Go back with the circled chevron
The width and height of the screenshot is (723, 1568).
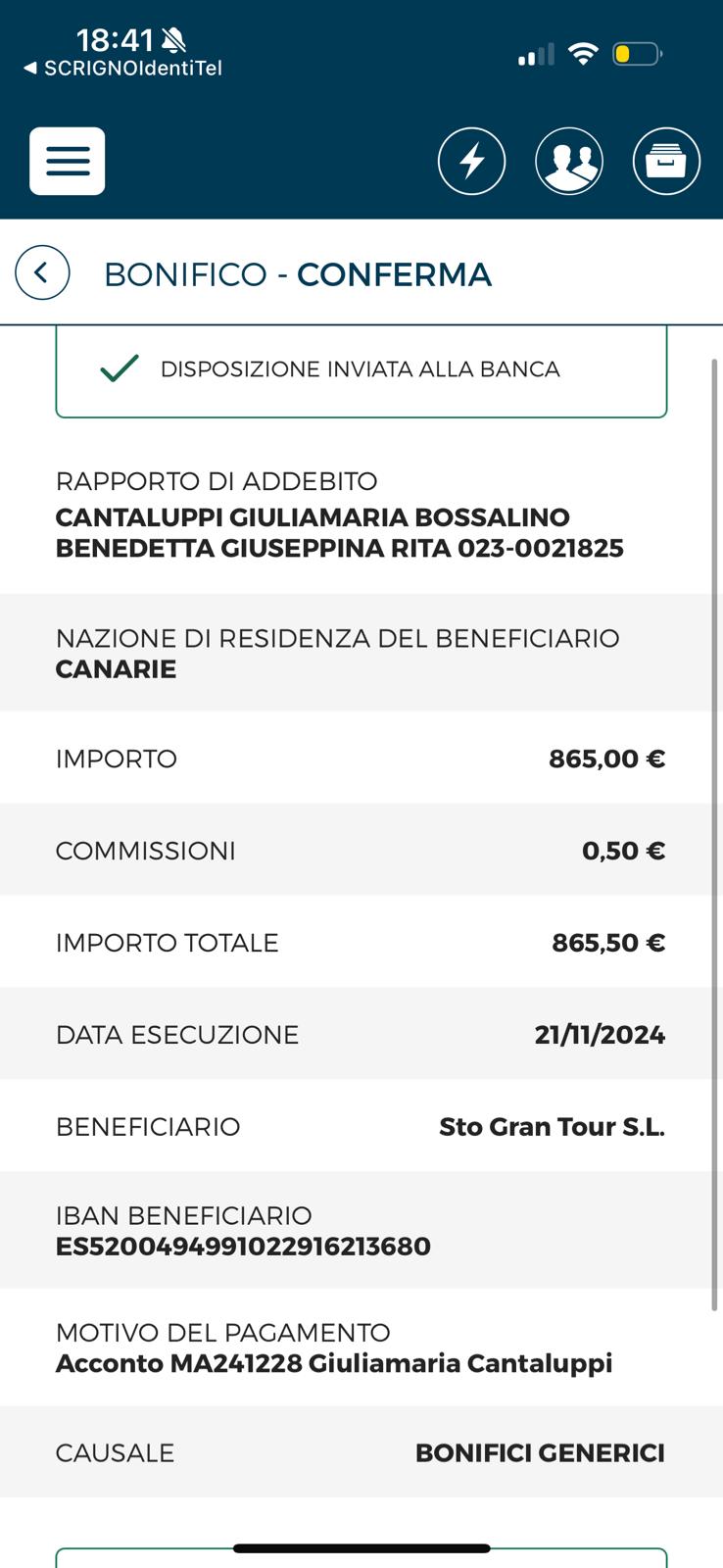[x=42, y=272]
